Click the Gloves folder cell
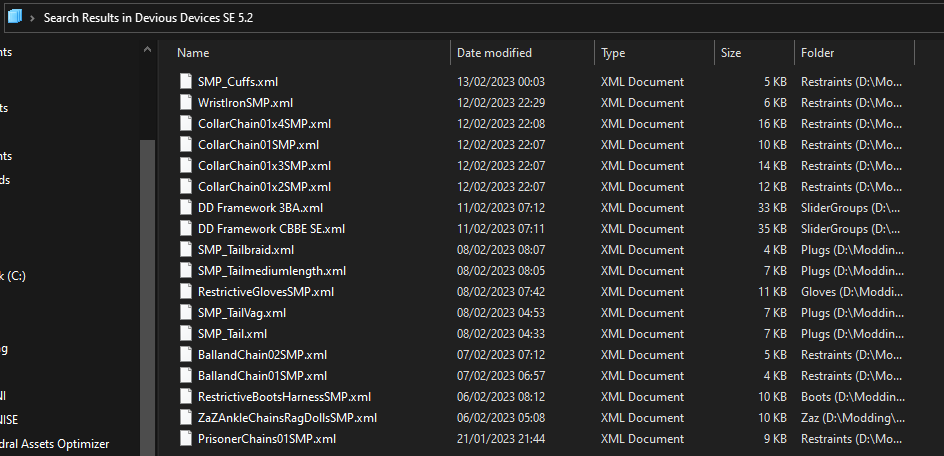This screenshot has height=456, width=944. point(852,292)
